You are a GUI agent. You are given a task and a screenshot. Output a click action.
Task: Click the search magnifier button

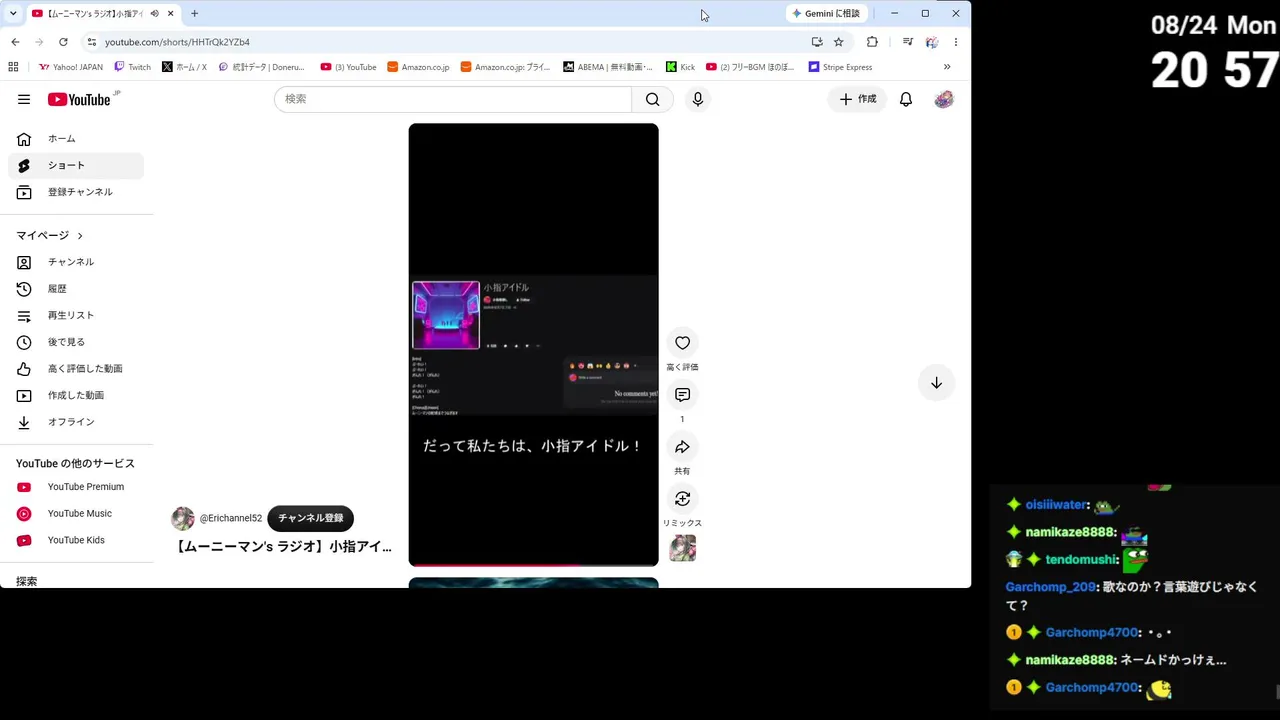tap(652, 99)
